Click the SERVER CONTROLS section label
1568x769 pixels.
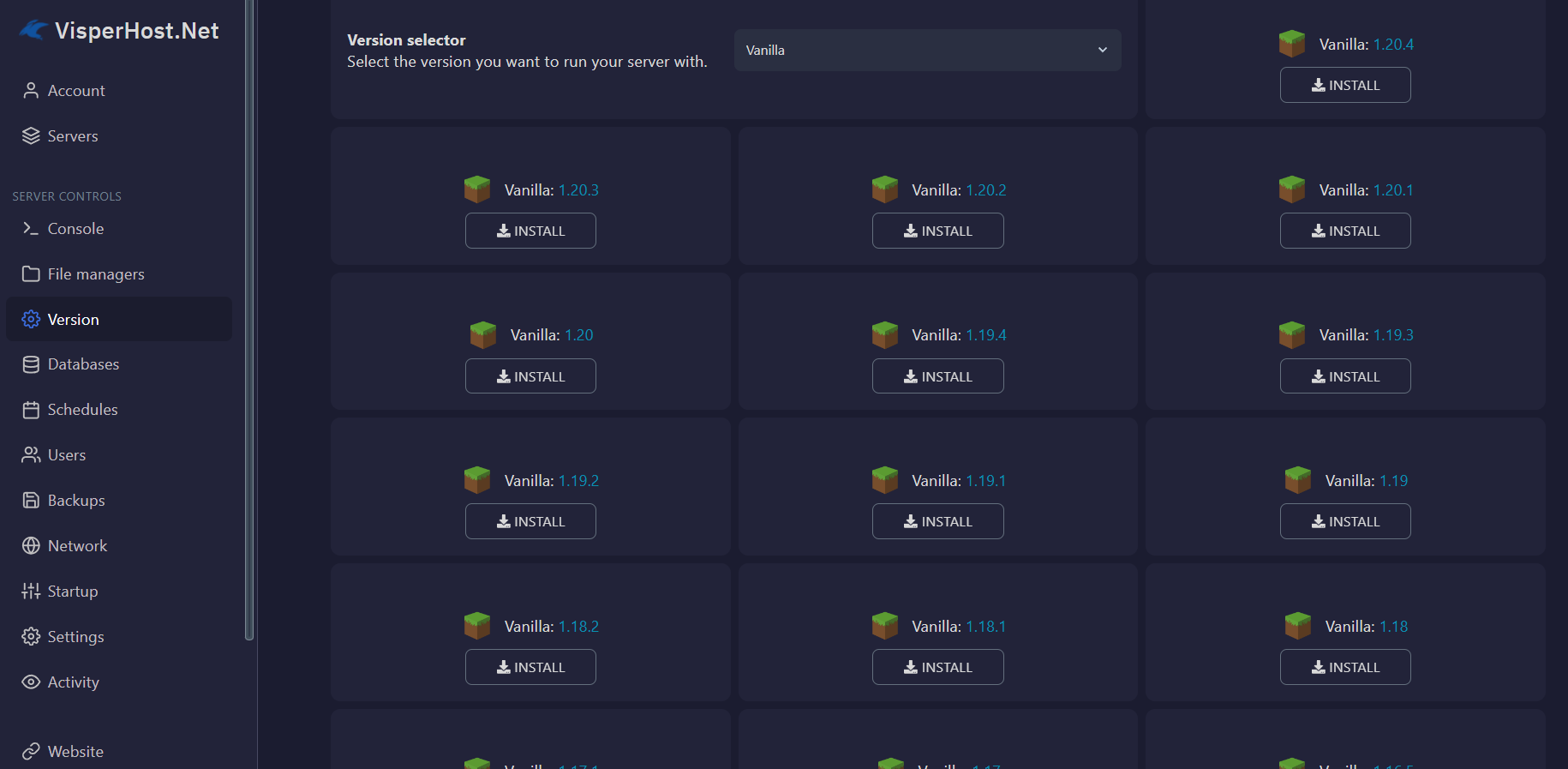67,196
